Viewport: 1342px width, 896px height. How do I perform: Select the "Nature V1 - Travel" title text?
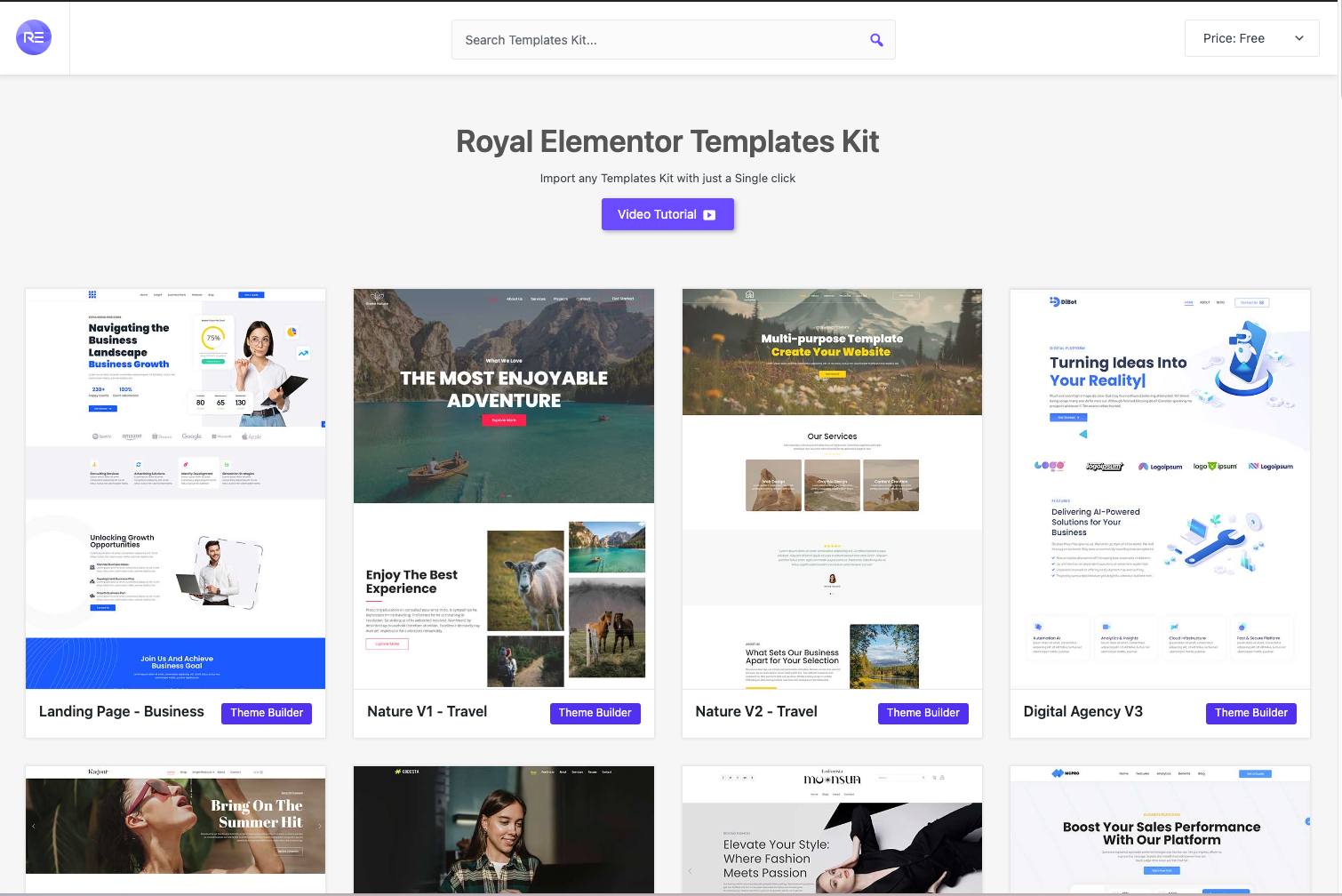click(x=427, y=712)
